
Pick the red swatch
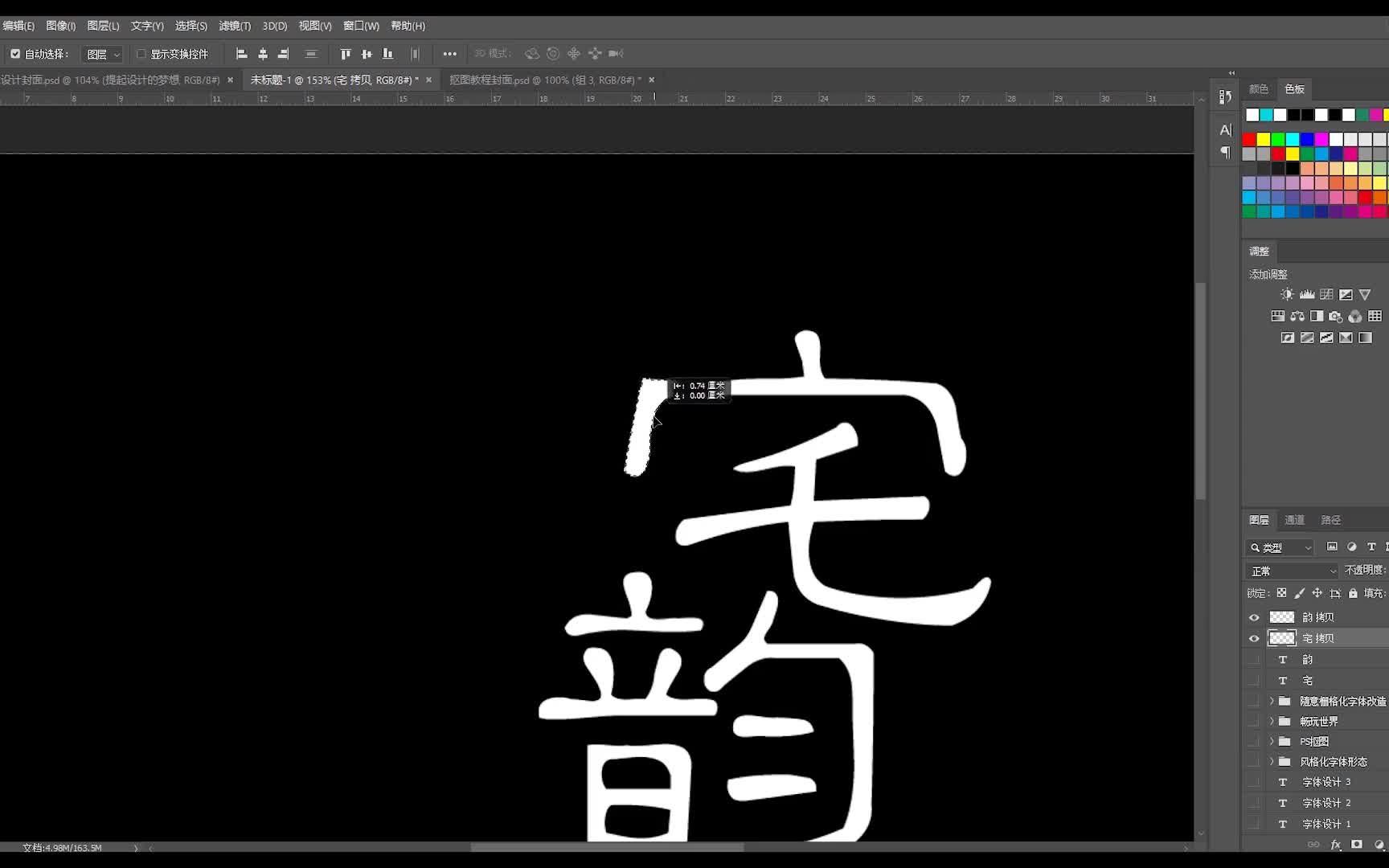tap(1249, 139)
